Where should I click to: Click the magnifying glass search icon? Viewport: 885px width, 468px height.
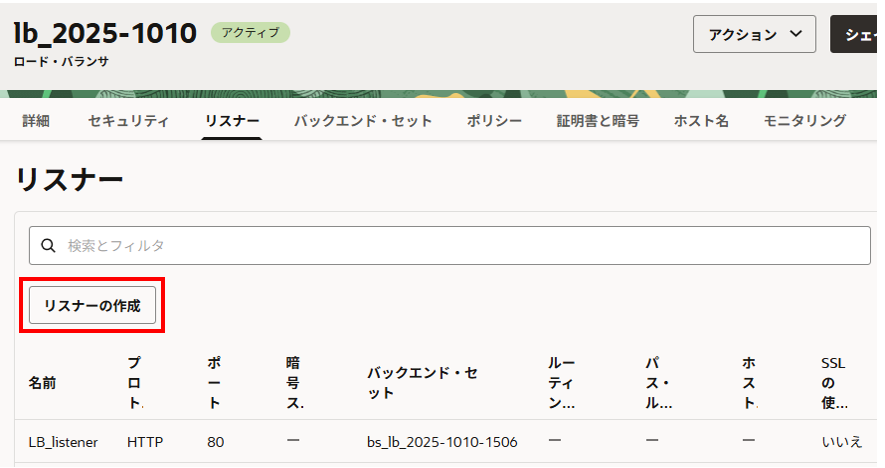(x=47, y=245)
